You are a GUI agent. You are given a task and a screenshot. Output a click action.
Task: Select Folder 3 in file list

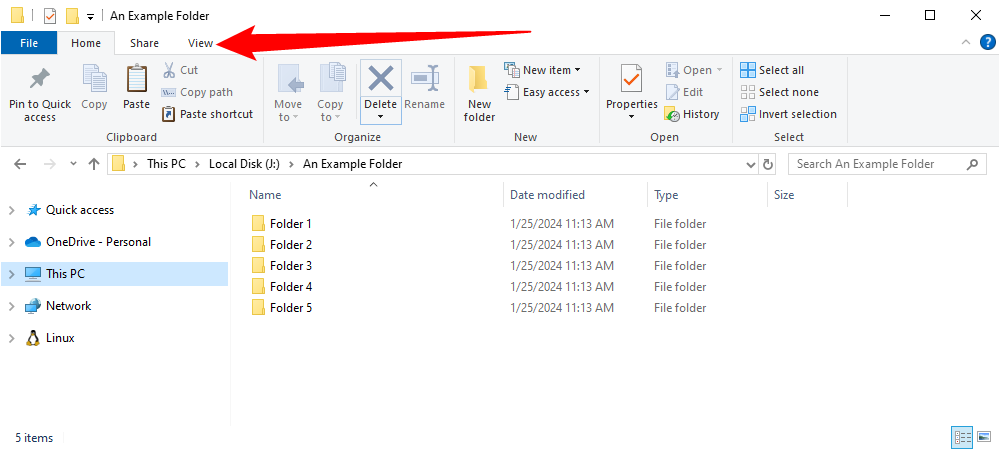click(x=281, y=266)
